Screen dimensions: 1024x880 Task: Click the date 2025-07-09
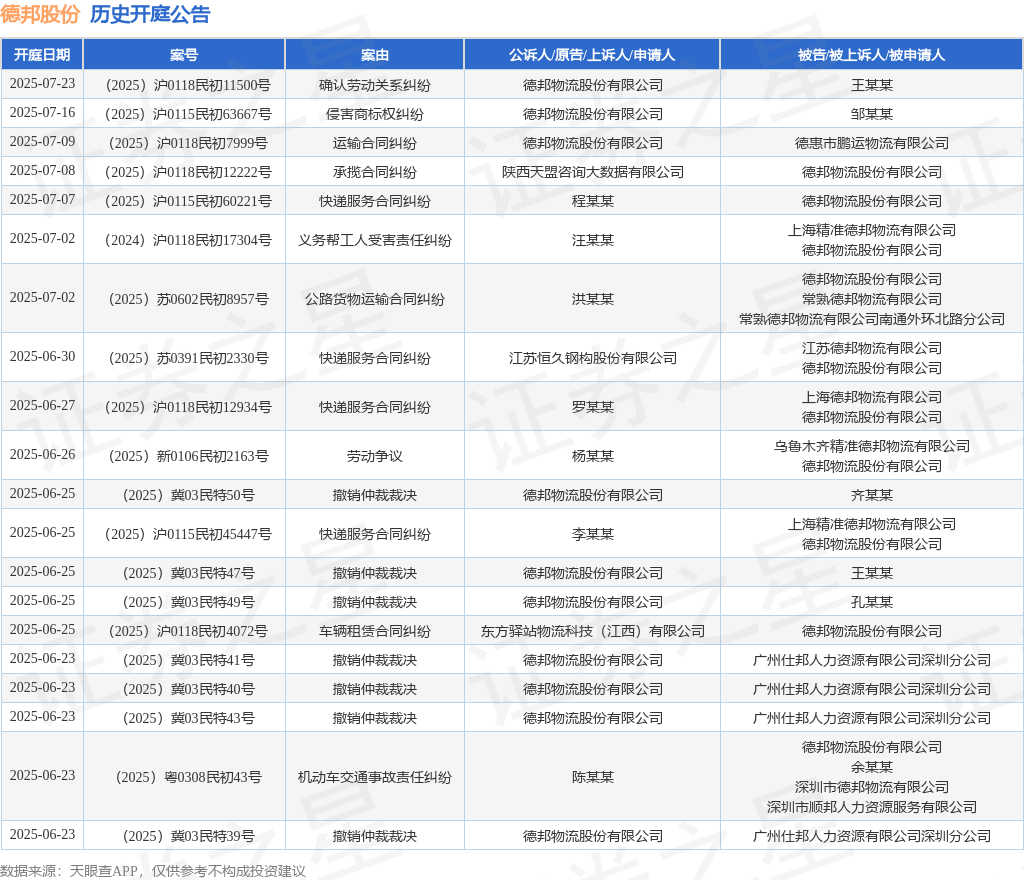tap(42, 142)
